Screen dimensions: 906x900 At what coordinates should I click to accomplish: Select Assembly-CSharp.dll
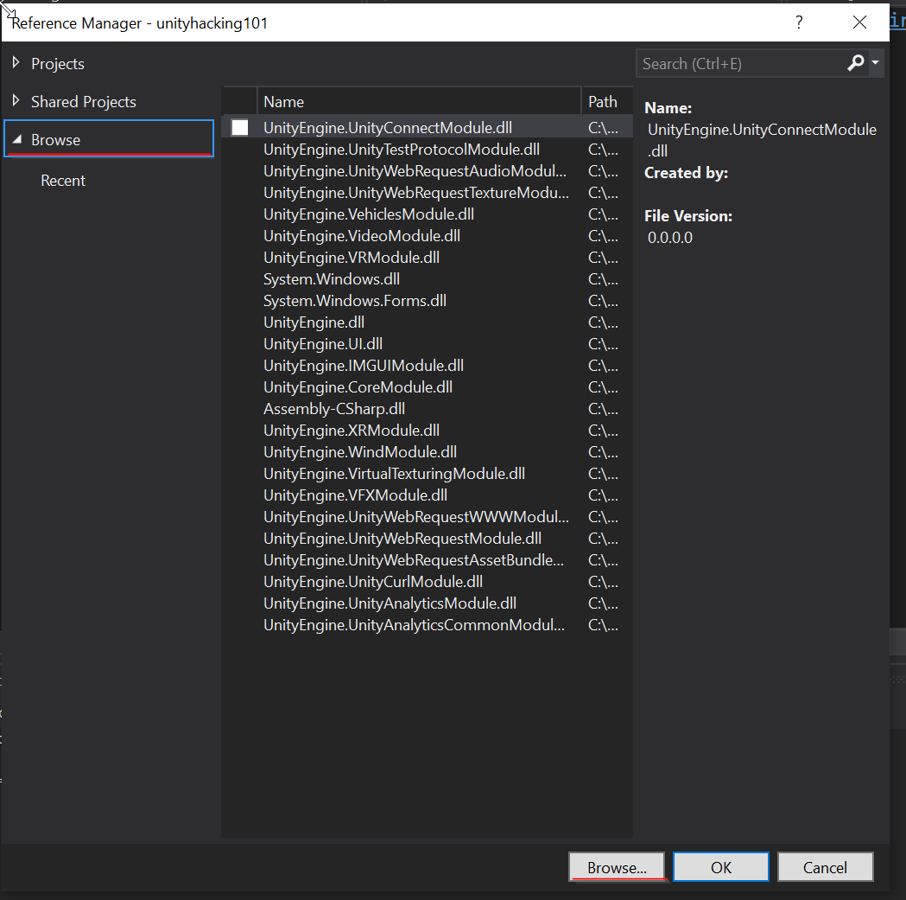coord(427,409)
